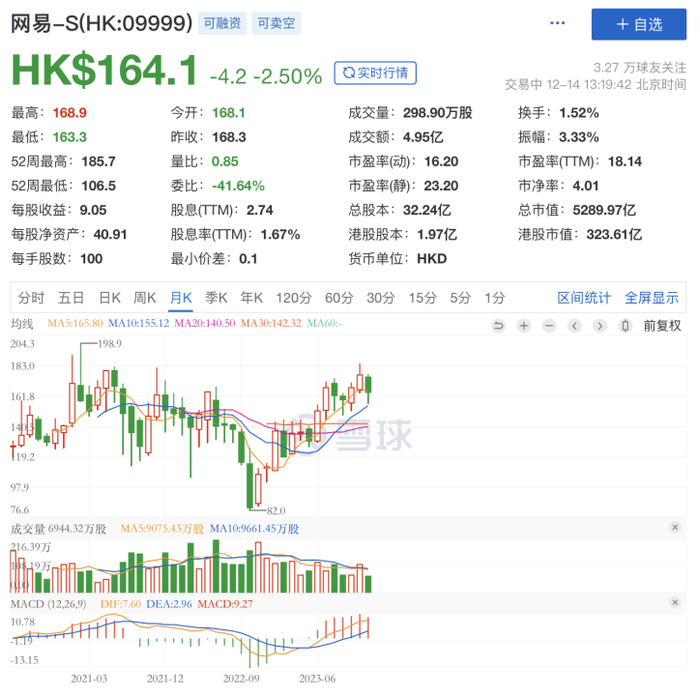Click volume MA5:9075.43万股 label
700x696 pixels.
pos(162,529)
